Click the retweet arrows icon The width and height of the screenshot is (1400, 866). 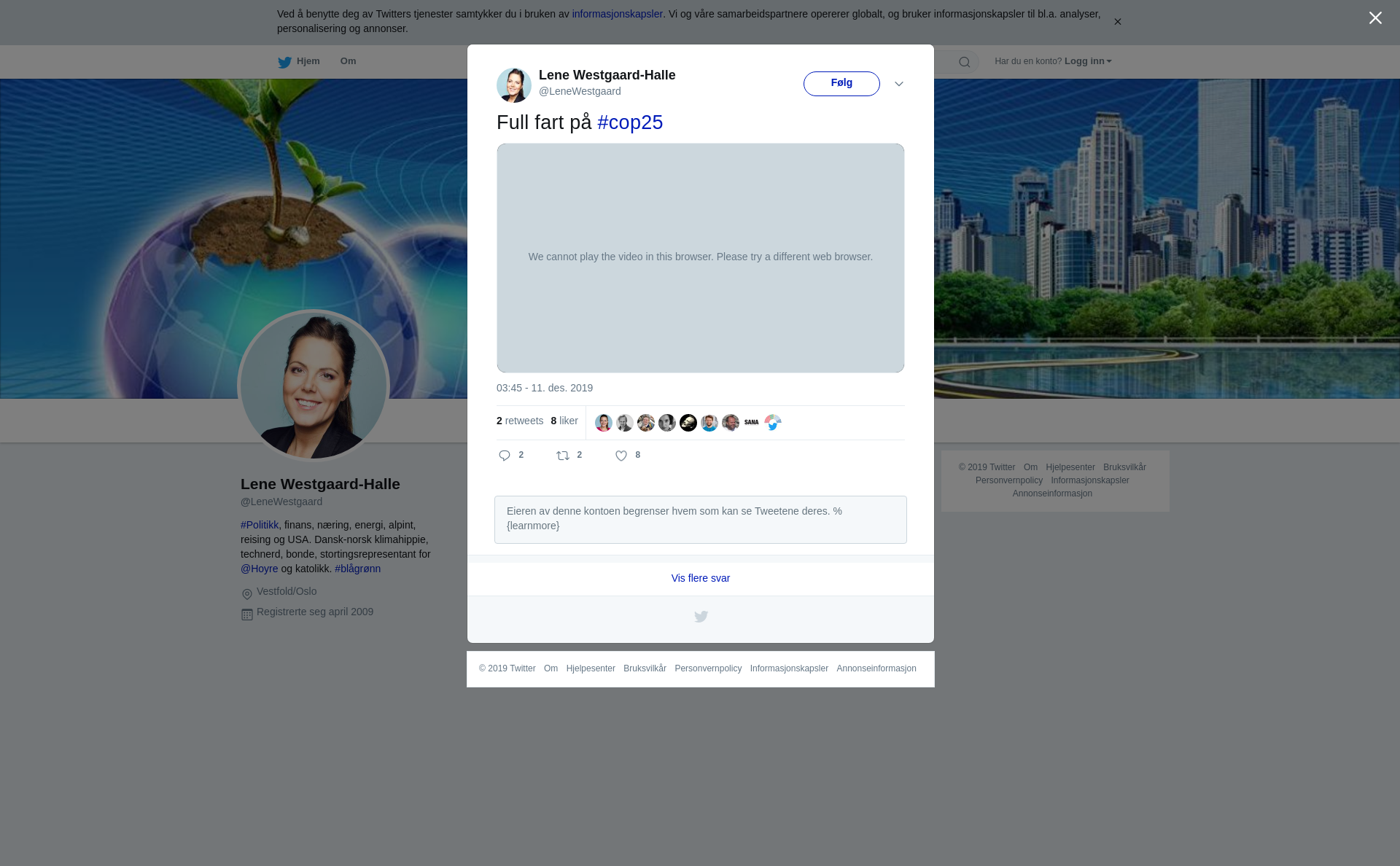tap(563, 456)
